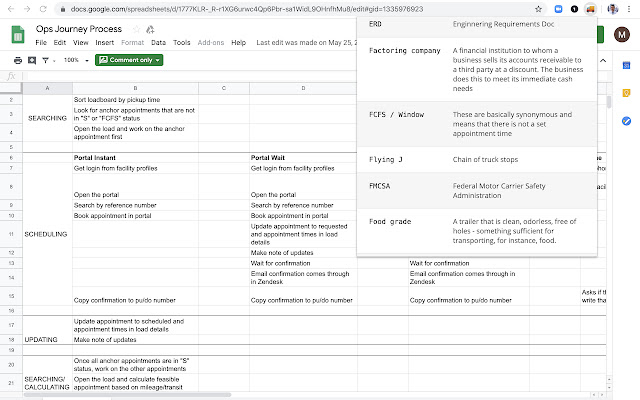Click the lock icon in address bar
This screenshot has height=400, width=640.
click(x=62, y=9)
